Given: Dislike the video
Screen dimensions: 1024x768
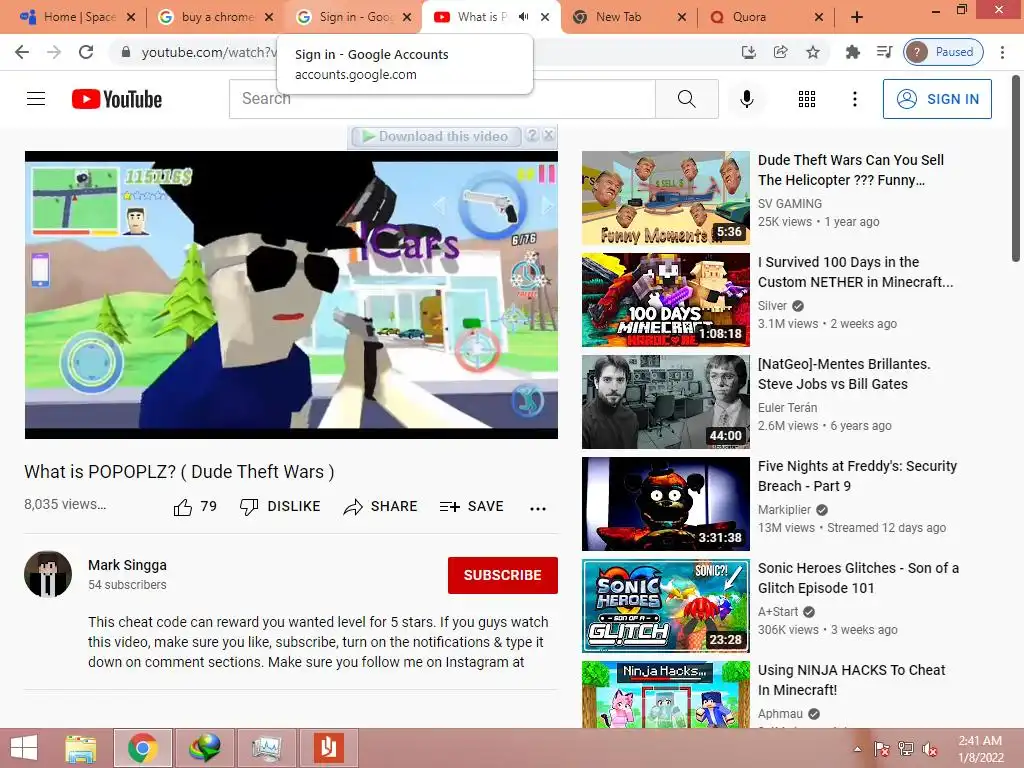Looking at the screenshot, I should [280, 507].
